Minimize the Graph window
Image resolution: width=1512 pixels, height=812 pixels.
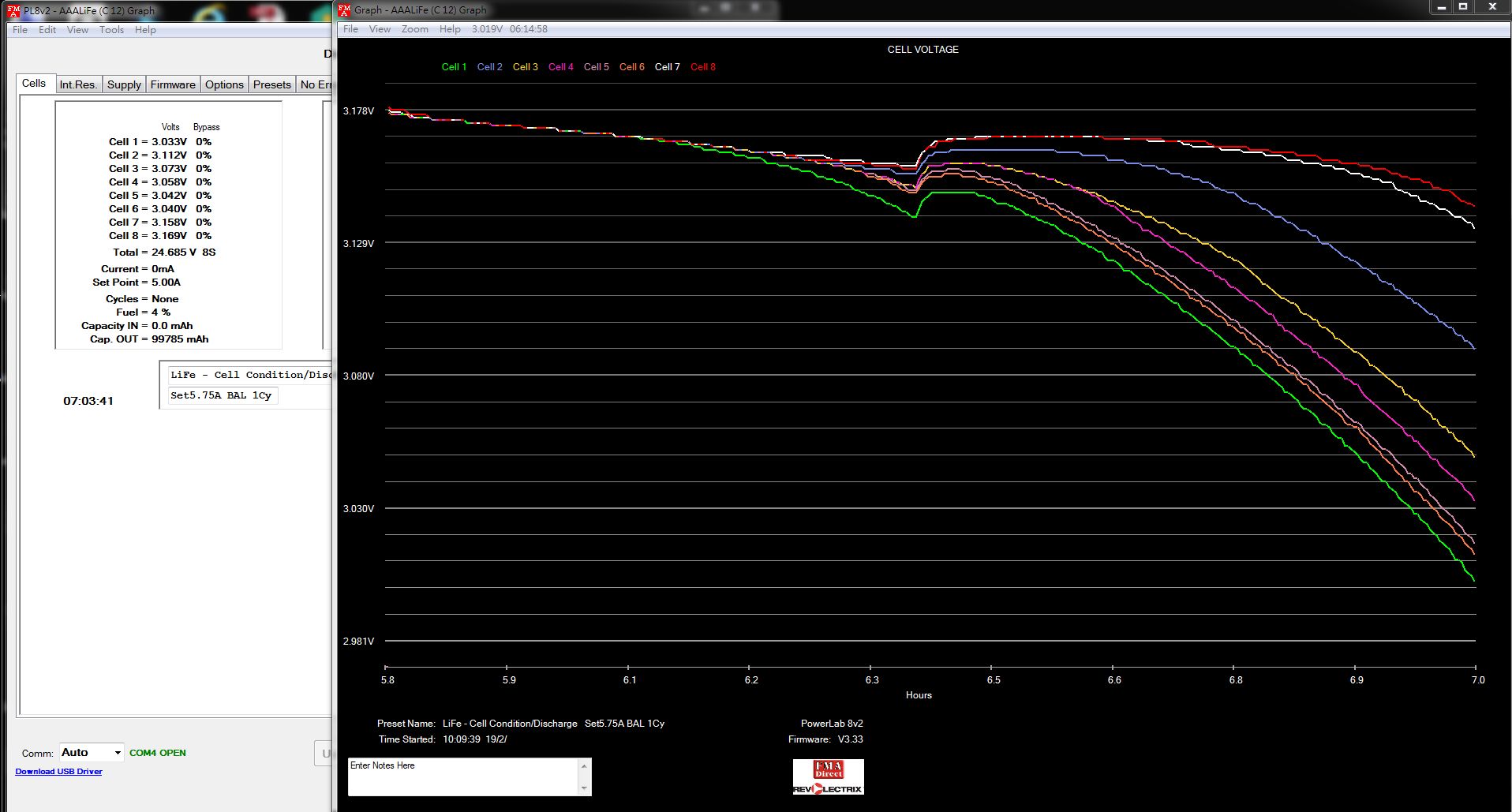tap(1441, 7)
